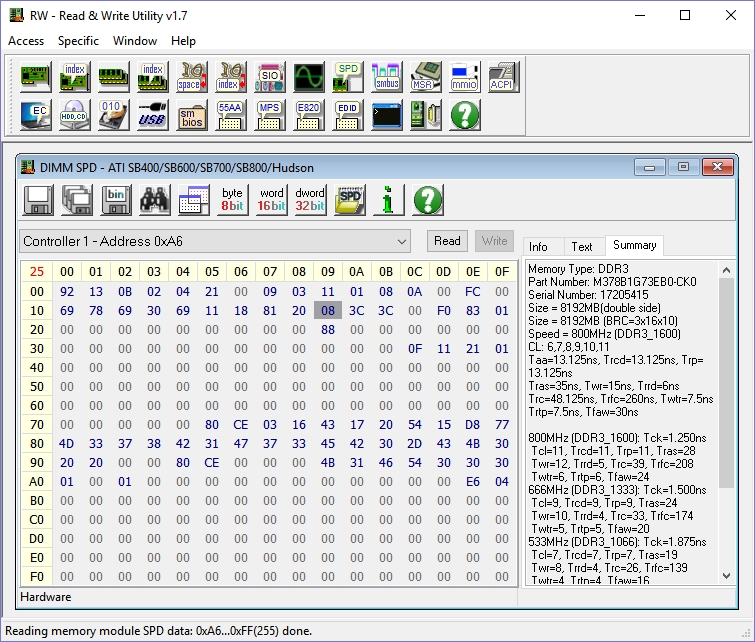Select highlighted cell 08 at offset 19

click(328, 311)
